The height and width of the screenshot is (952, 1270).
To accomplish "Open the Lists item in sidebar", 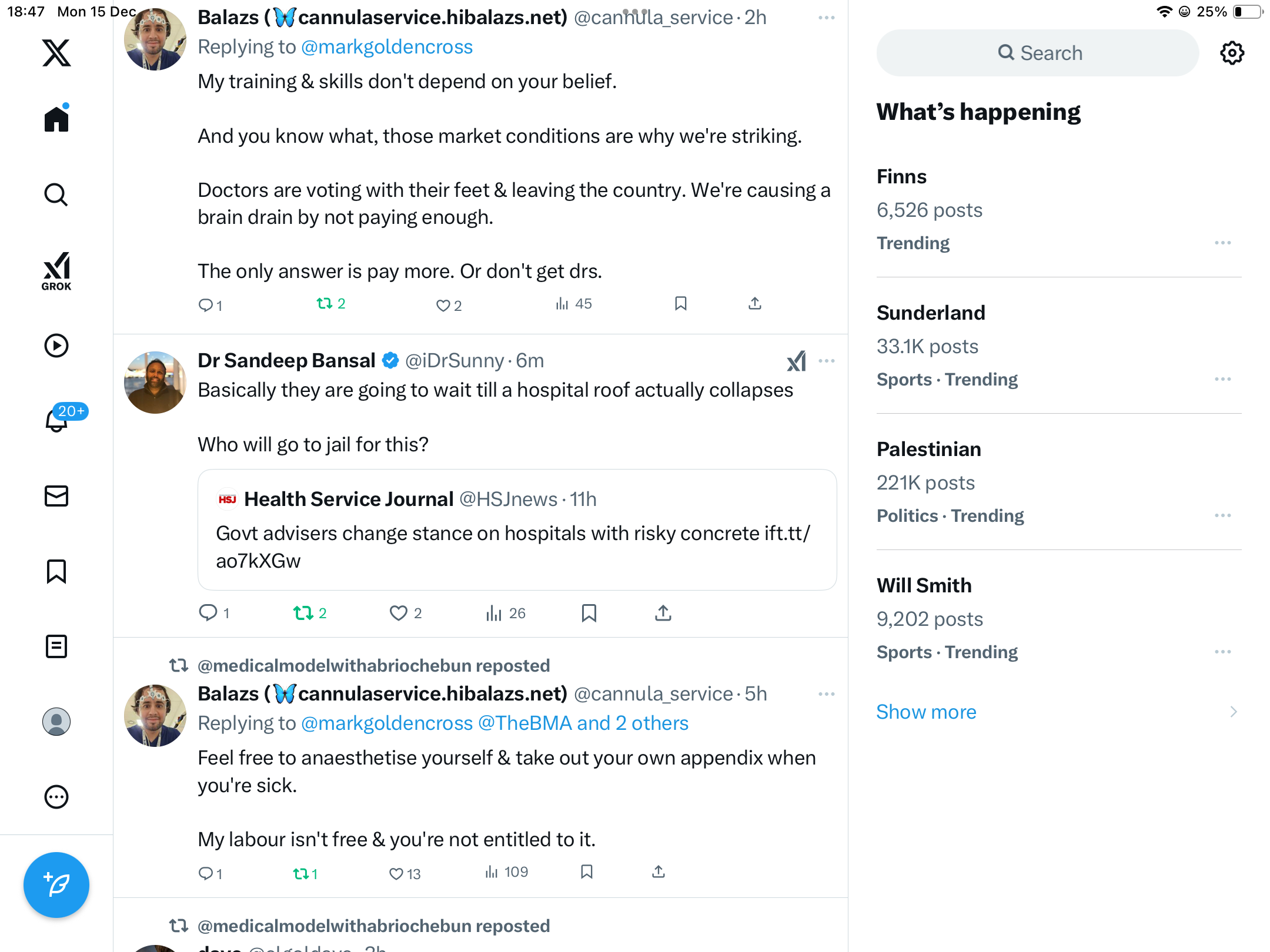I will 56,646.
